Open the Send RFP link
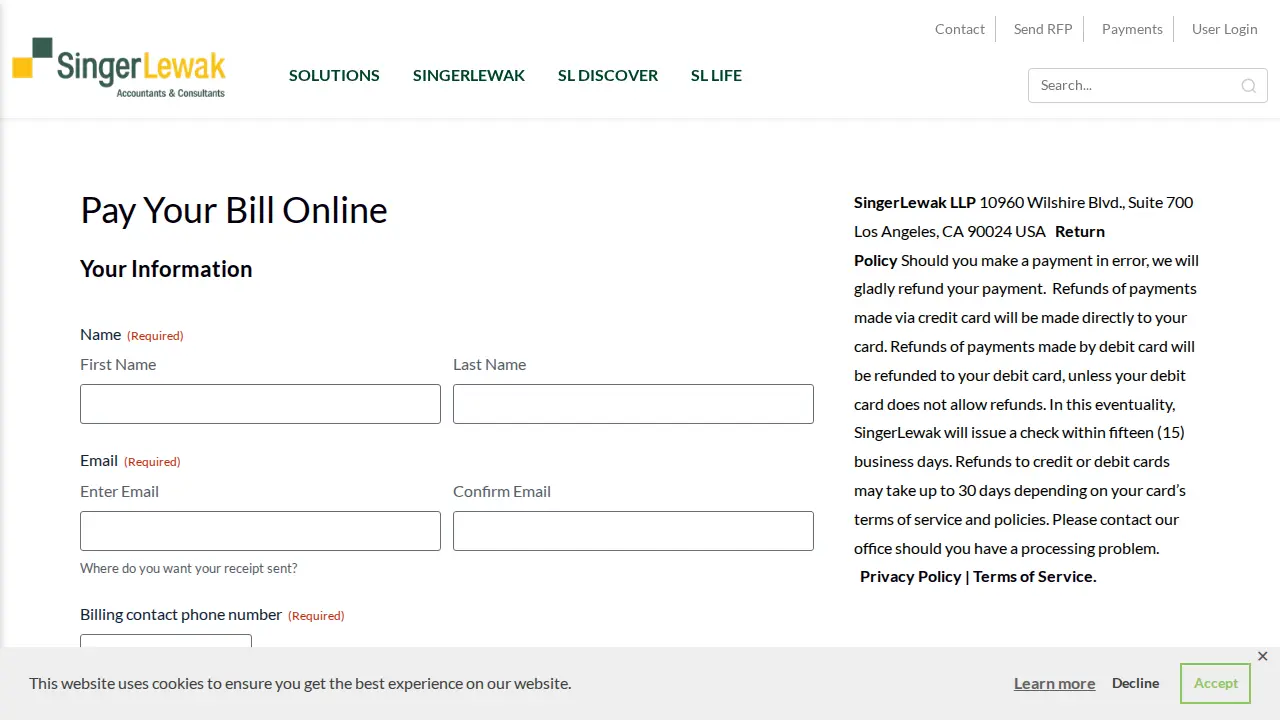The height and width of the screenshot is (720, 1280). pos(1043,29)
